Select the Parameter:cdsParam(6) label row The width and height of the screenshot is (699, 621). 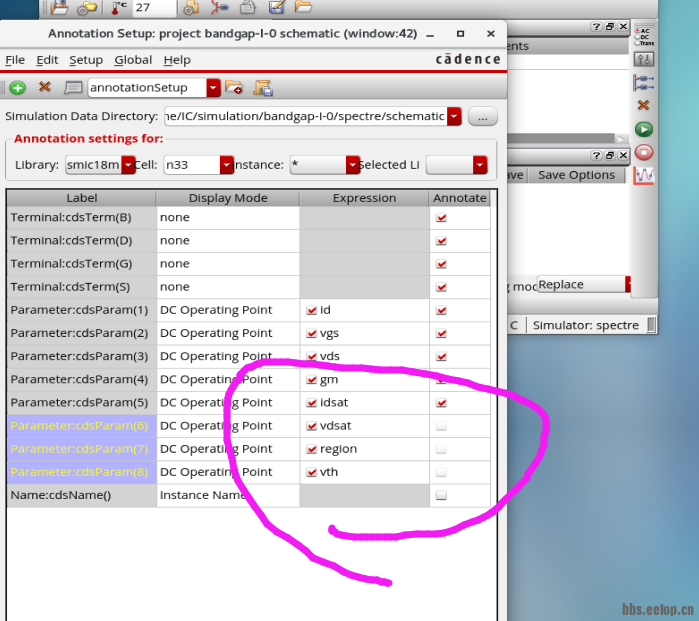pyautogui.click(x=82, y=426)
